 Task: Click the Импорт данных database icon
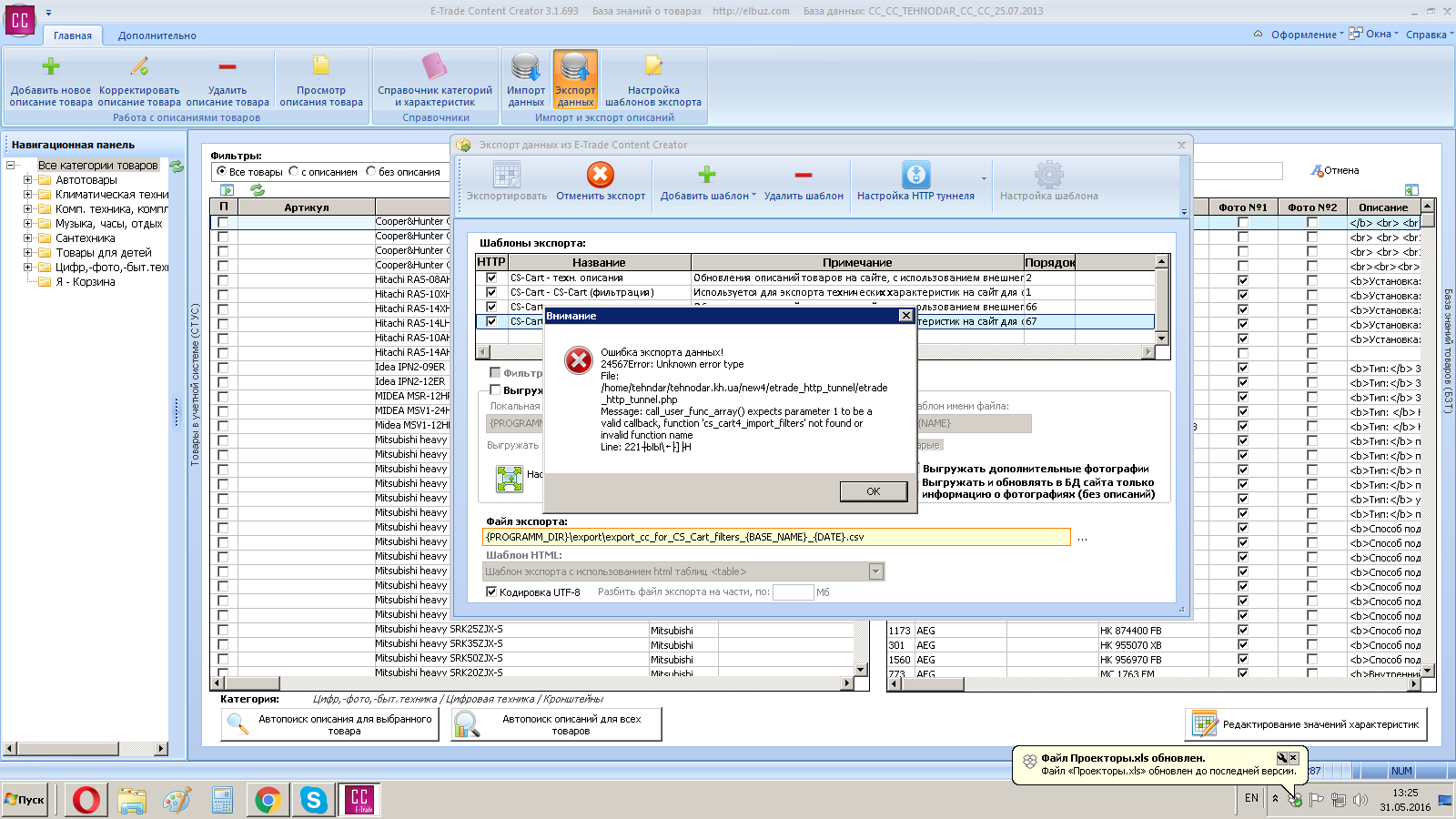(526, 67)
